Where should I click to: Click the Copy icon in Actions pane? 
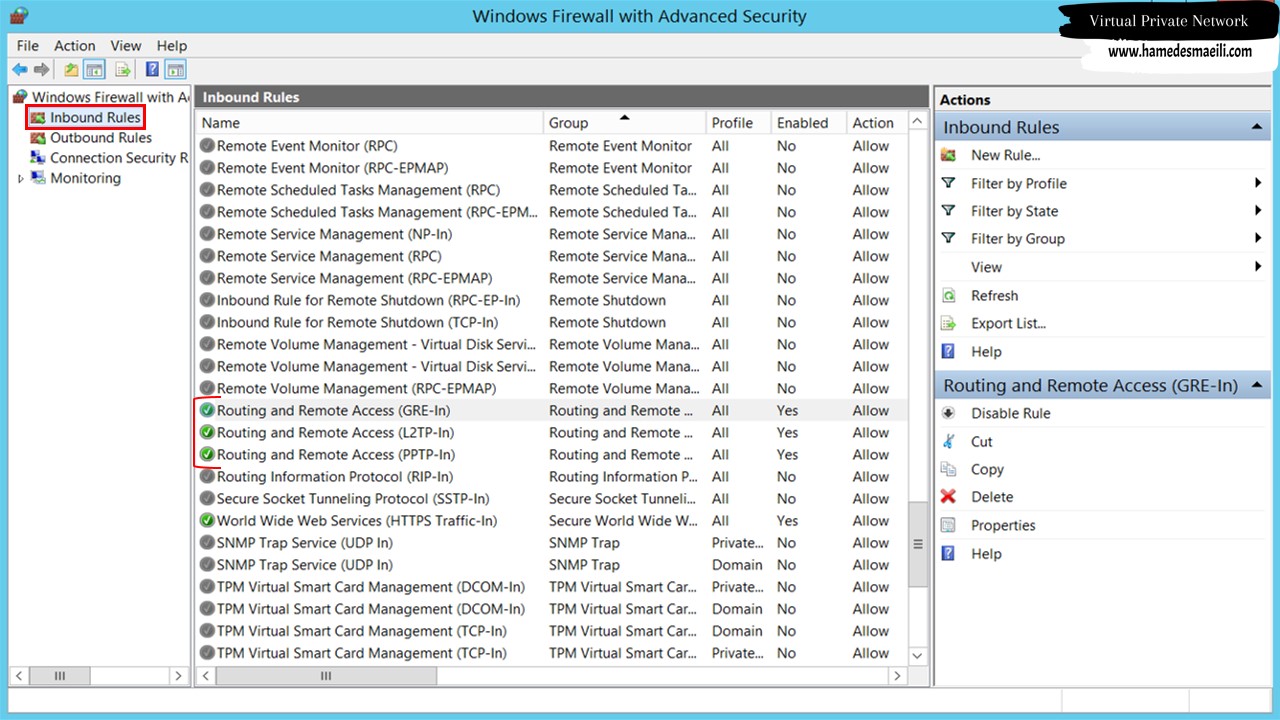pyautogui.click(x=949, y=469)
